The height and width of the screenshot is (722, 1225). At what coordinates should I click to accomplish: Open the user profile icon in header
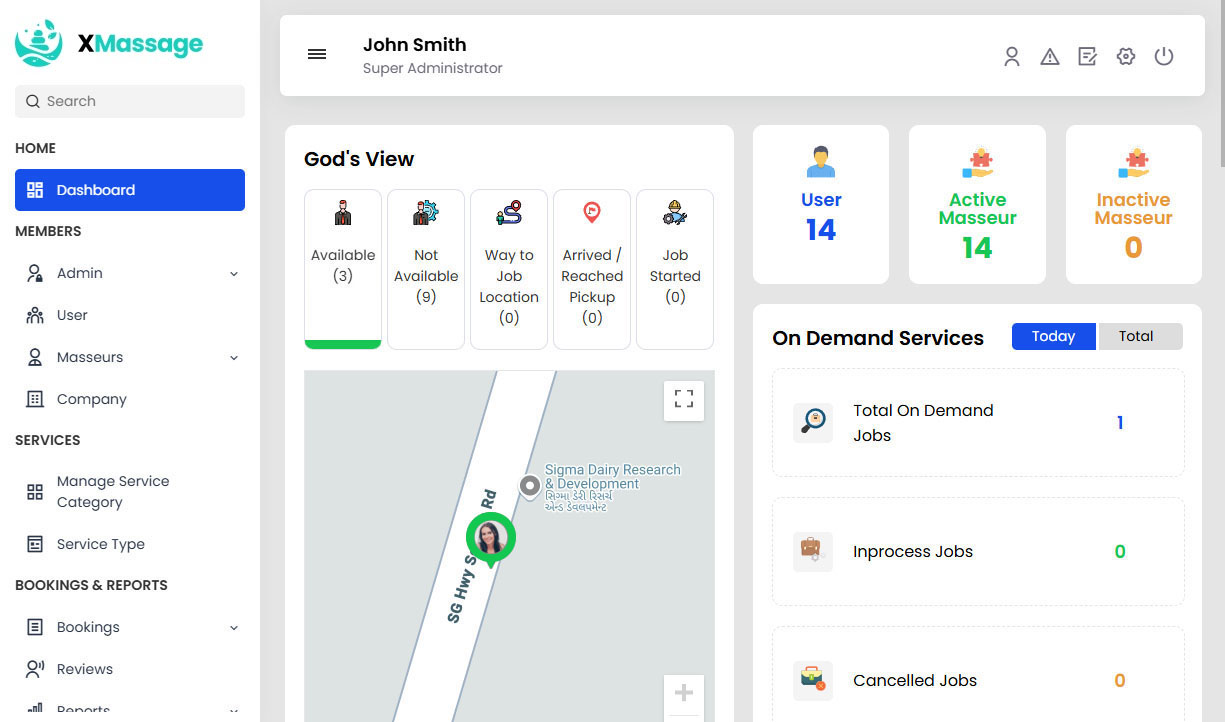1012,57
